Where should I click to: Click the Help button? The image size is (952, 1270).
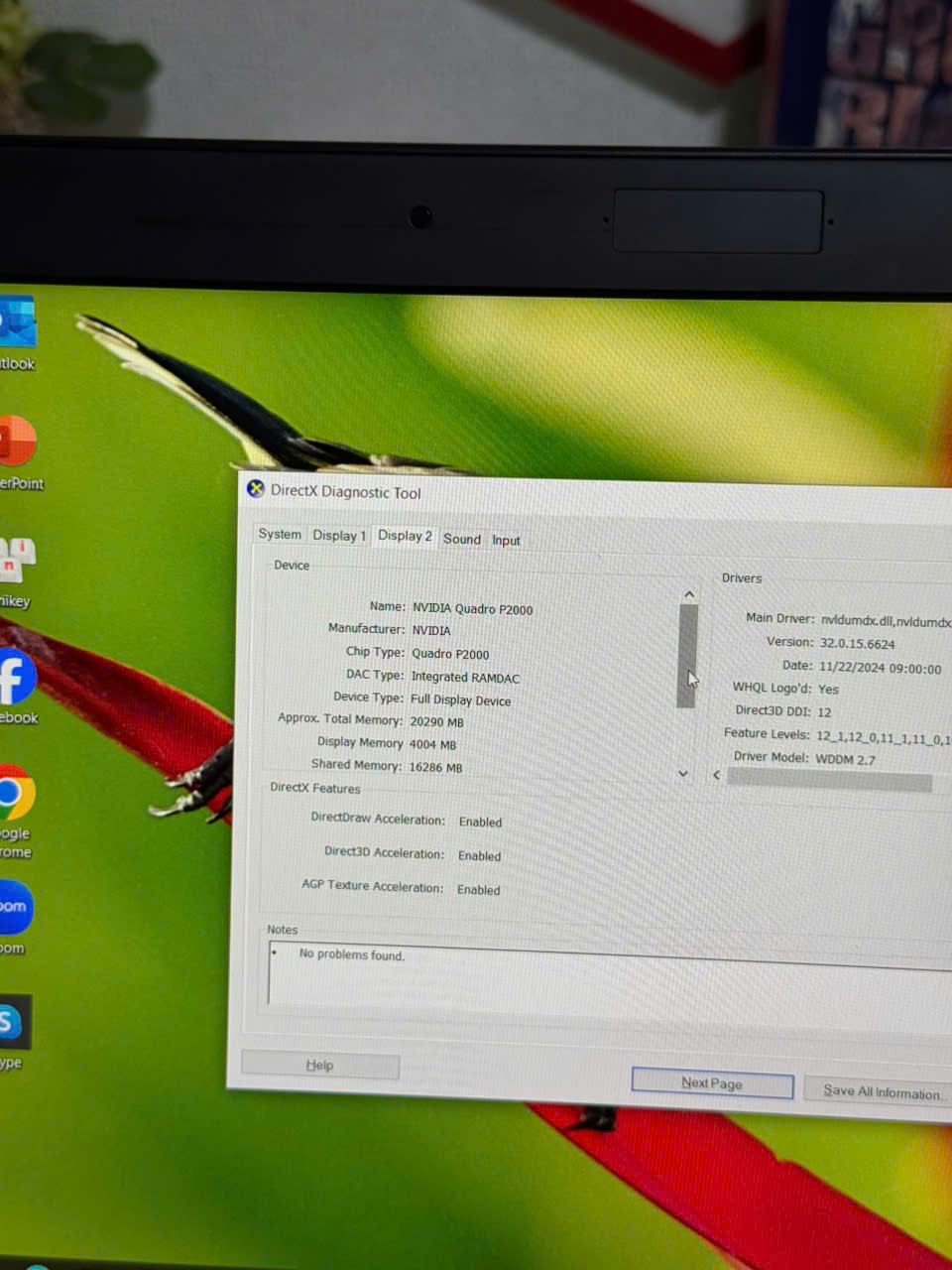319,1066
